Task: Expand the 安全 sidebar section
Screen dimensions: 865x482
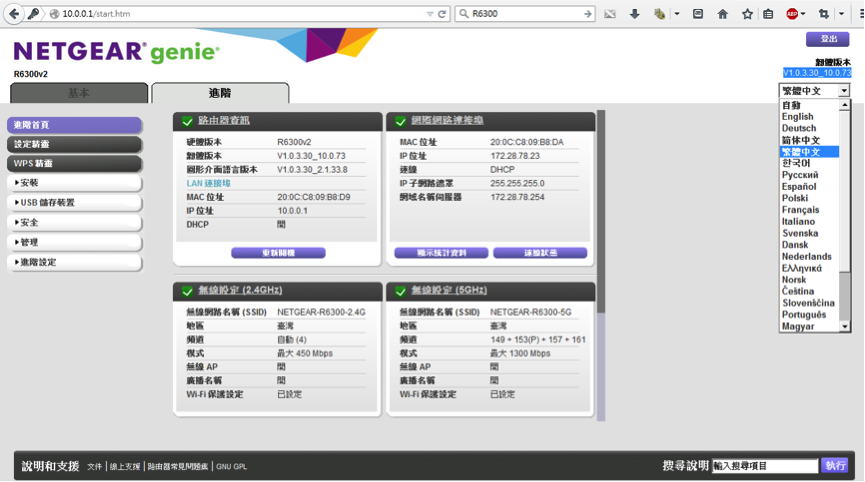Action: pyautogui.click(x=74, y=223)
